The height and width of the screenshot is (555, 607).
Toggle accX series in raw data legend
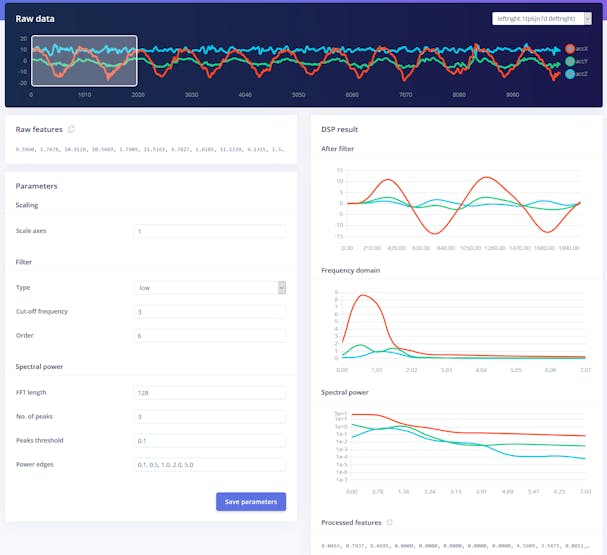point(576,49)
